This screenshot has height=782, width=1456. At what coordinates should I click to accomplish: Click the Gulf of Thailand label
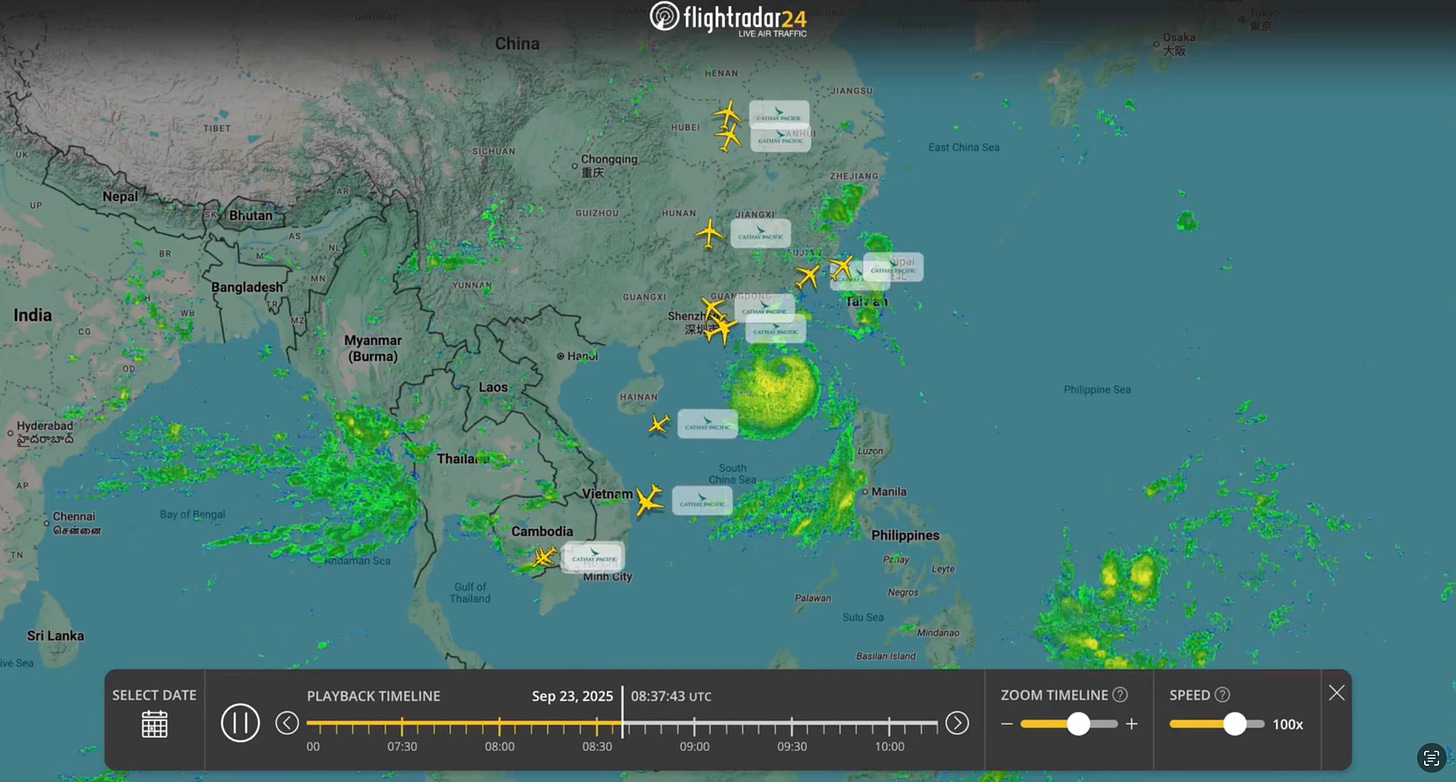[470, 593]
